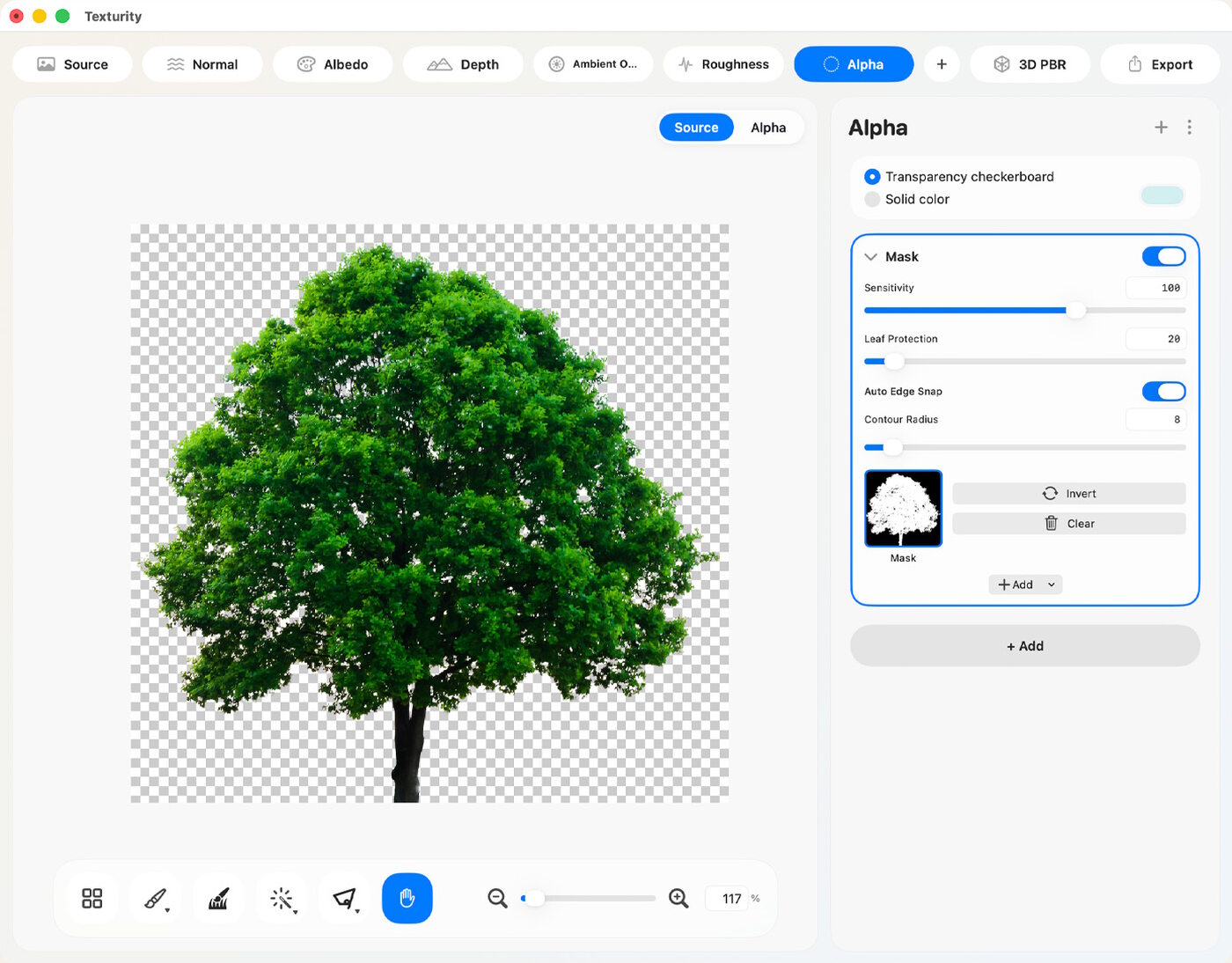Select the eraser brush tool
The height and width of the screenshot is (963, 1232).
[x=218, y=898]
